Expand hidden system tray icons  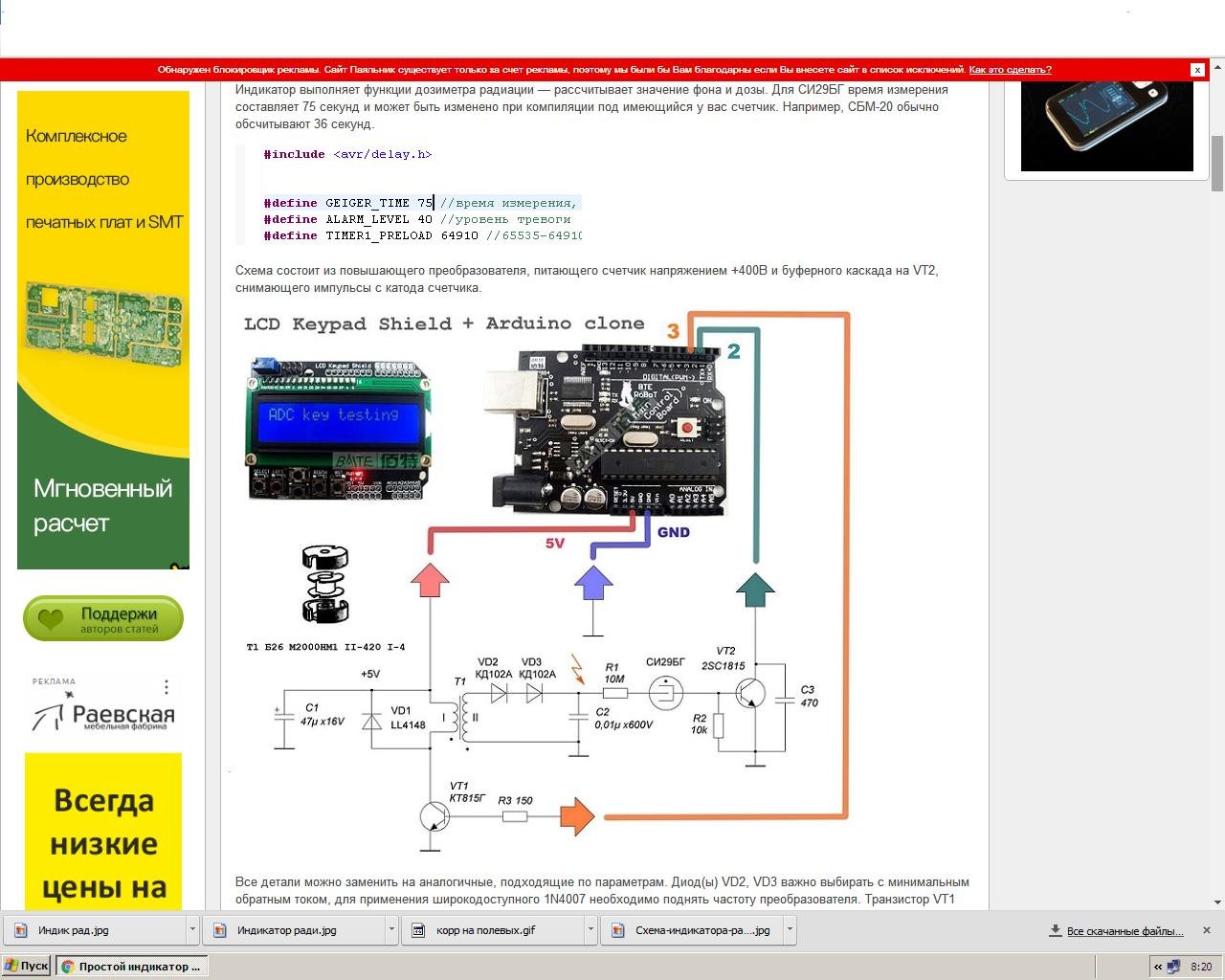(x=1158, y=967)
